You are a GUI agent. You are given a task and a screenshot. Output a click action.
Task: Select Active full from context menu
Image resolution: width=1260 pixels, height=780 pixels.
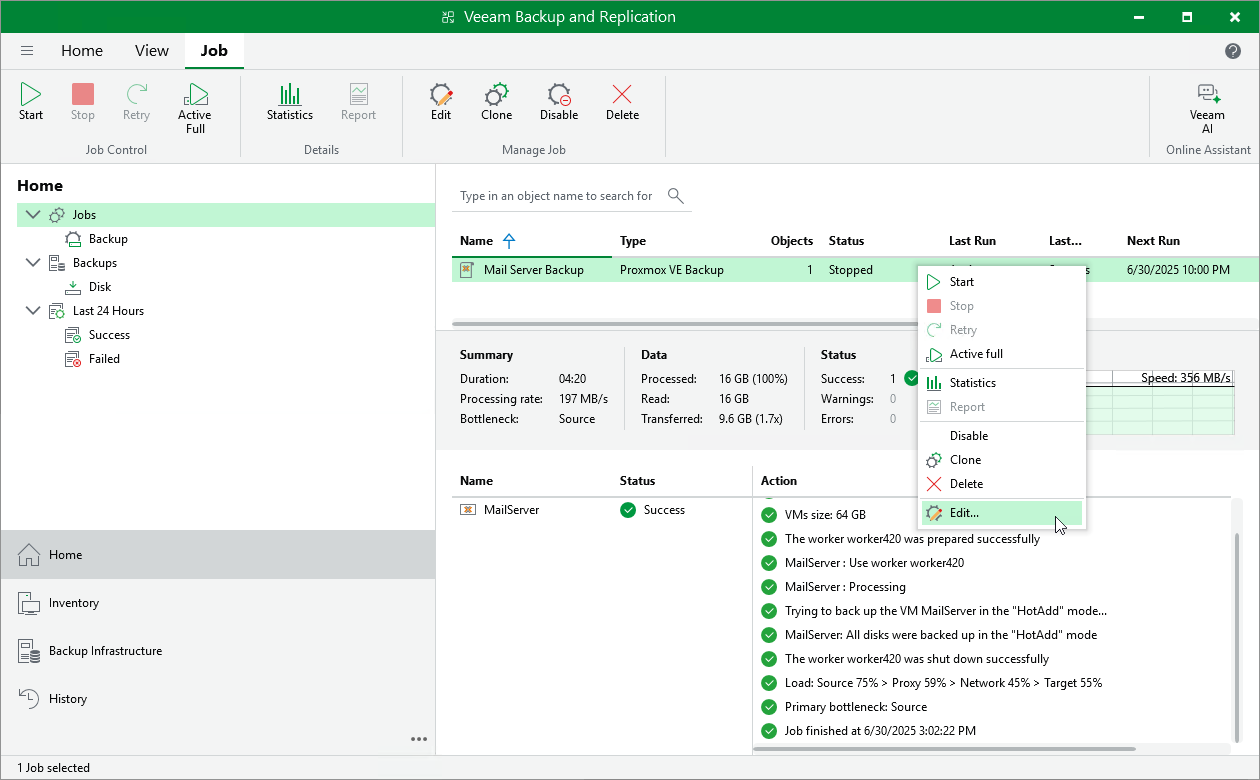(x=976, y=354)
